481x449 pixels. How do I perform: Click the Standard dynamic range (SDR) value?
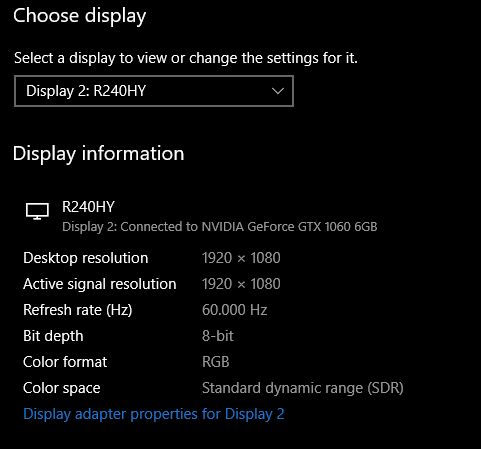click(x=303, y=388)
